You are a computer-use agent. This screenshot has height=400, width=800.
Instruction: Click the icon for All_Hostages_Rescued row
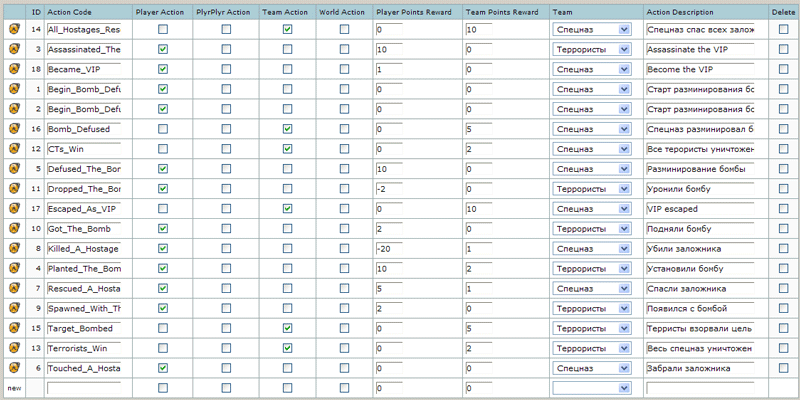[14, 30]
